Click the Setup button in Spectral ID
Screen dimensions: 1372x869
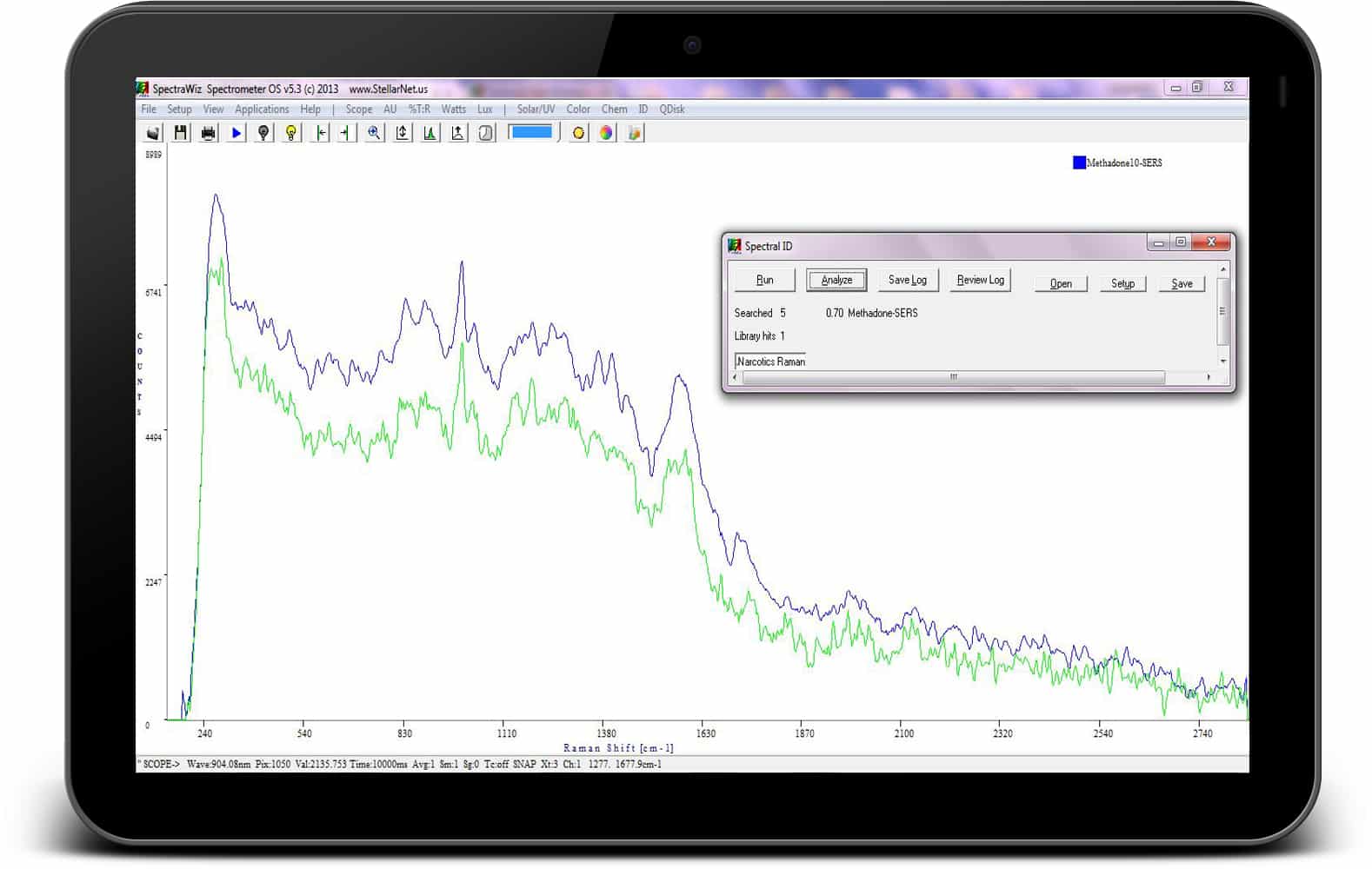click(x=1122, y=283)
